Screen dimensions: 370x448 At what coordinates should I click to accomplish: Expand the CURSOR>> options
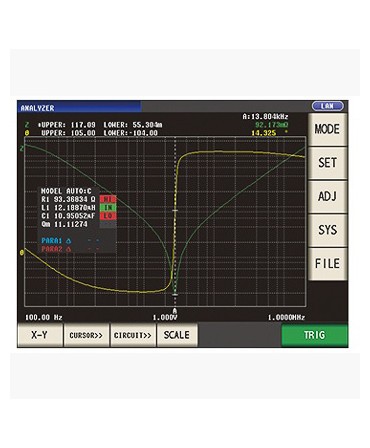pos(86,335)
